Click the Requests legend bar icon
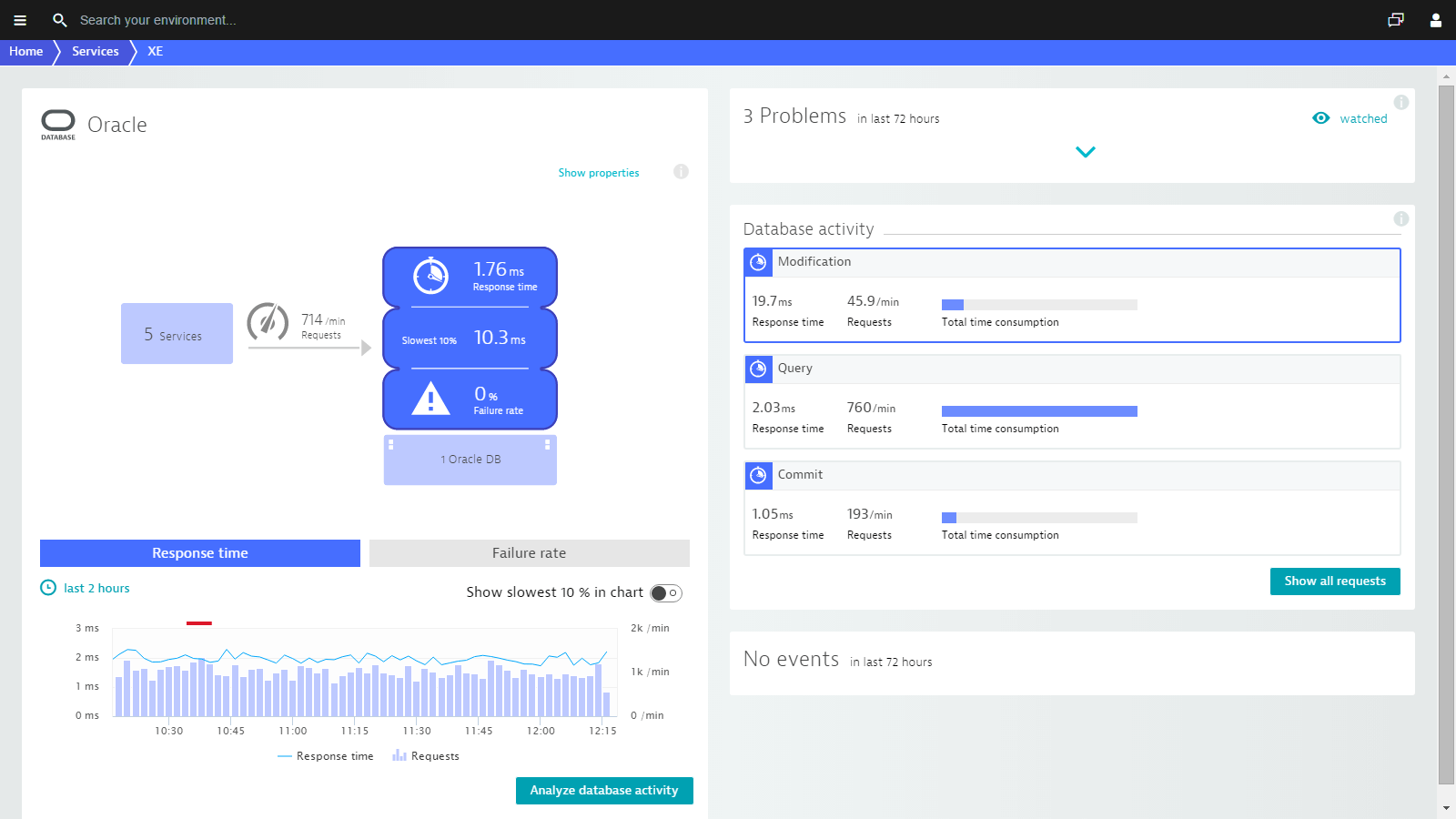Viewport: 1456px width, 819px height. [399, 755]
